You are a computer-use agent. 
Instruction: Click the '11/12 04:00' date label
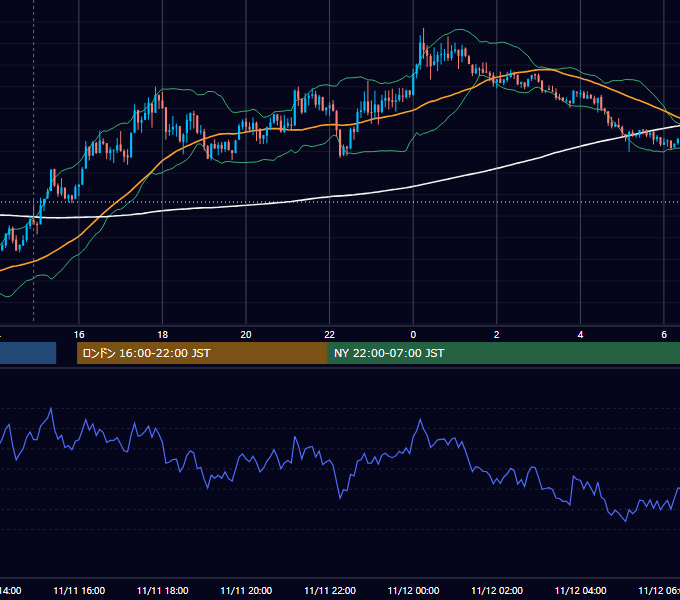click(x=580, y=590)
